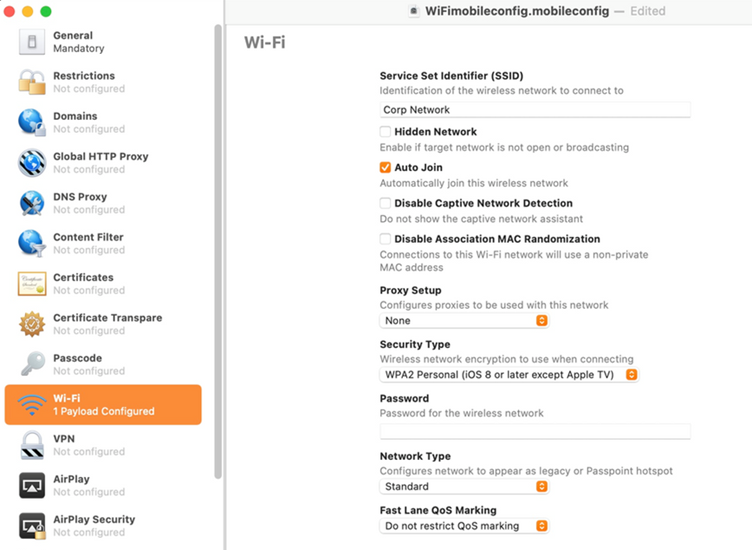
Task: Click the Password input field
Action: pyautogui.click(x=535, y=432)
